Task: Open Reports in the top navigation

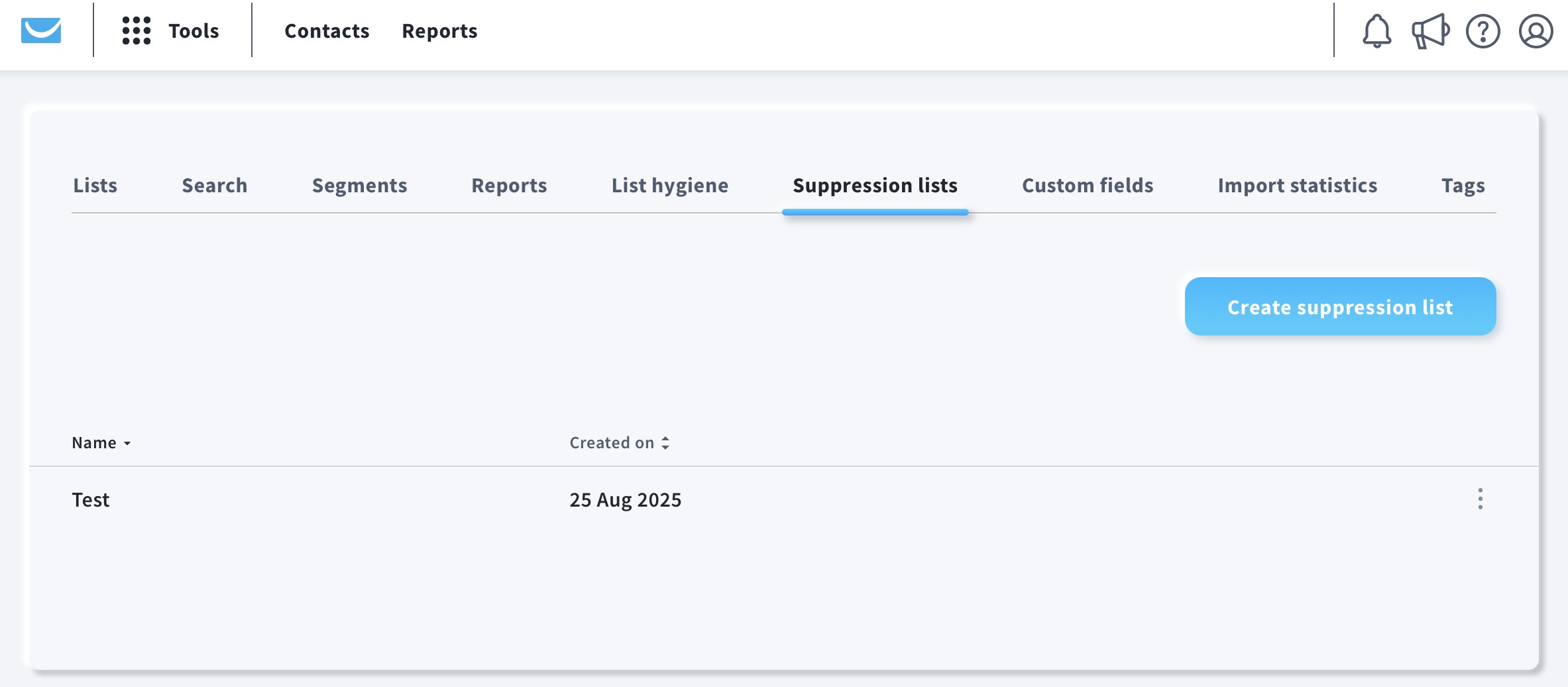Action: tap(439, 31)
